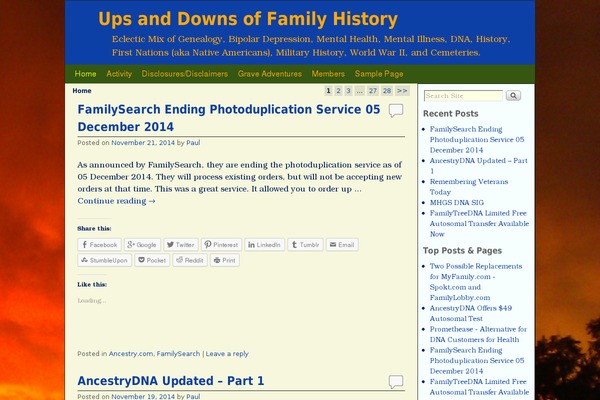
Task: Open the Activity menu item
Action: (119, 74)
